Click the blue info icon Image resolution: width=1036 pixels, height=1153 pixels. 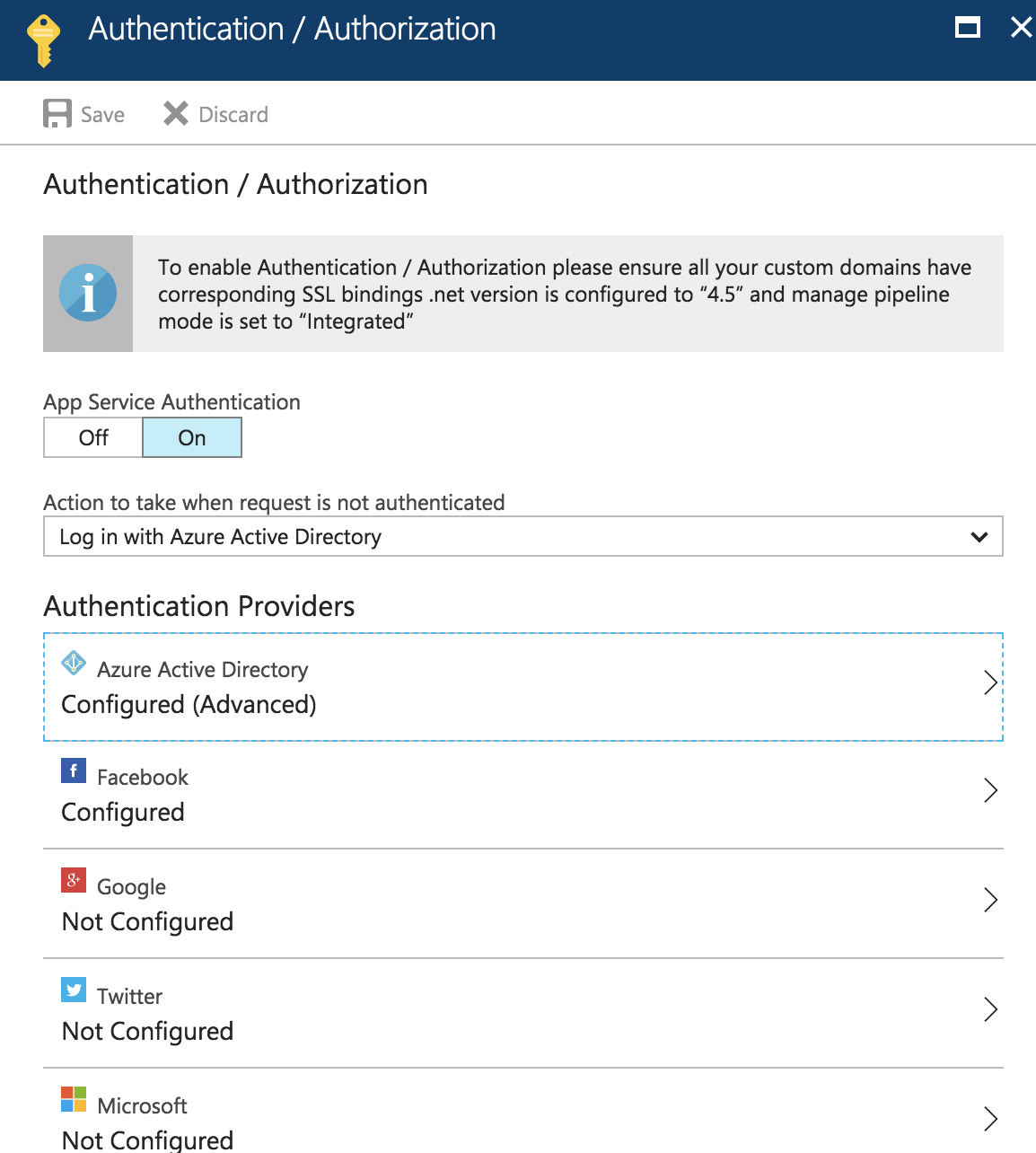(x=88, y=293)
